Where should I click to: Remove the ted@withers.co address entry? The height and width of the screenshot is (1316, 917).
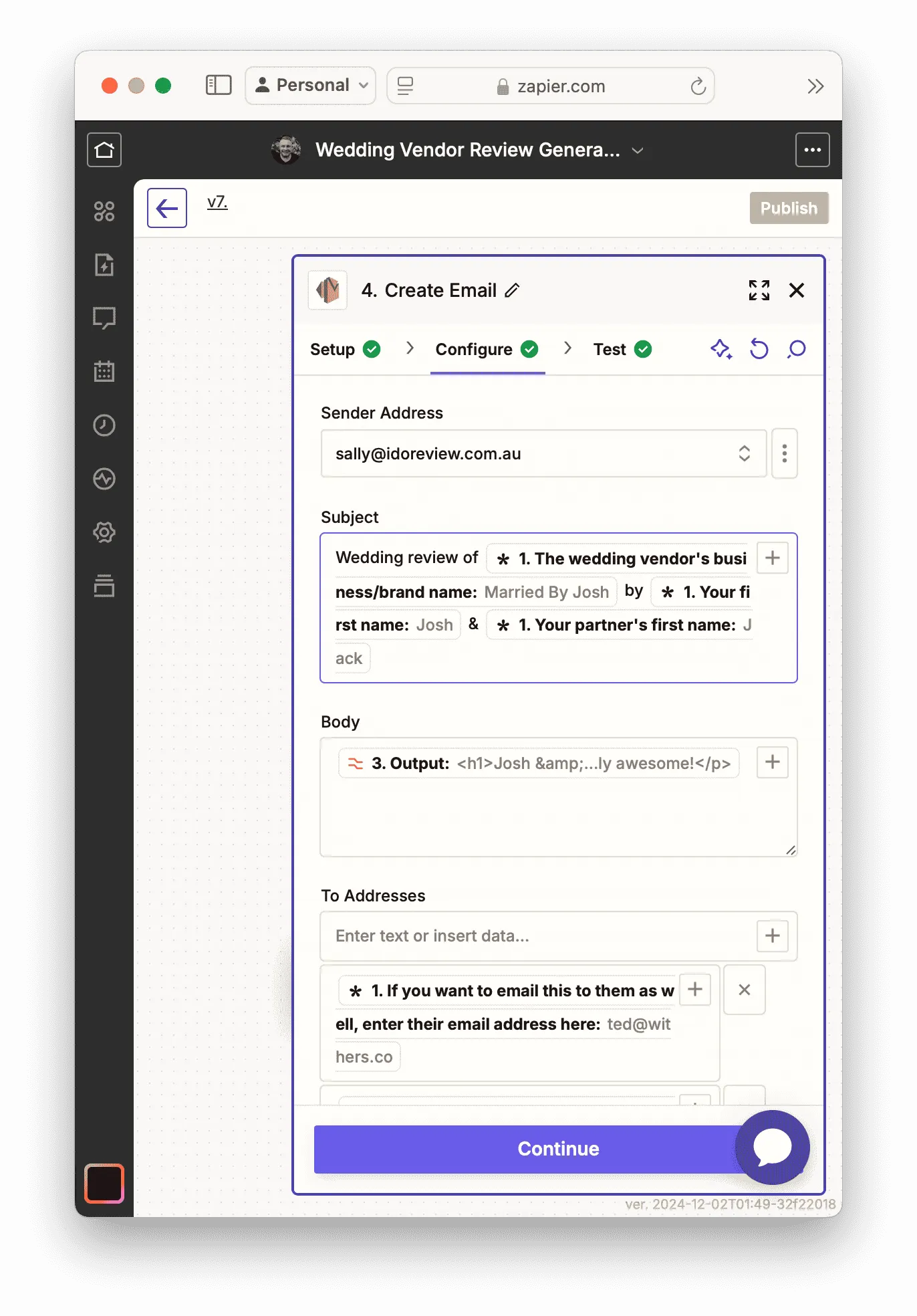pyautogui.click(x=745, y=990)
